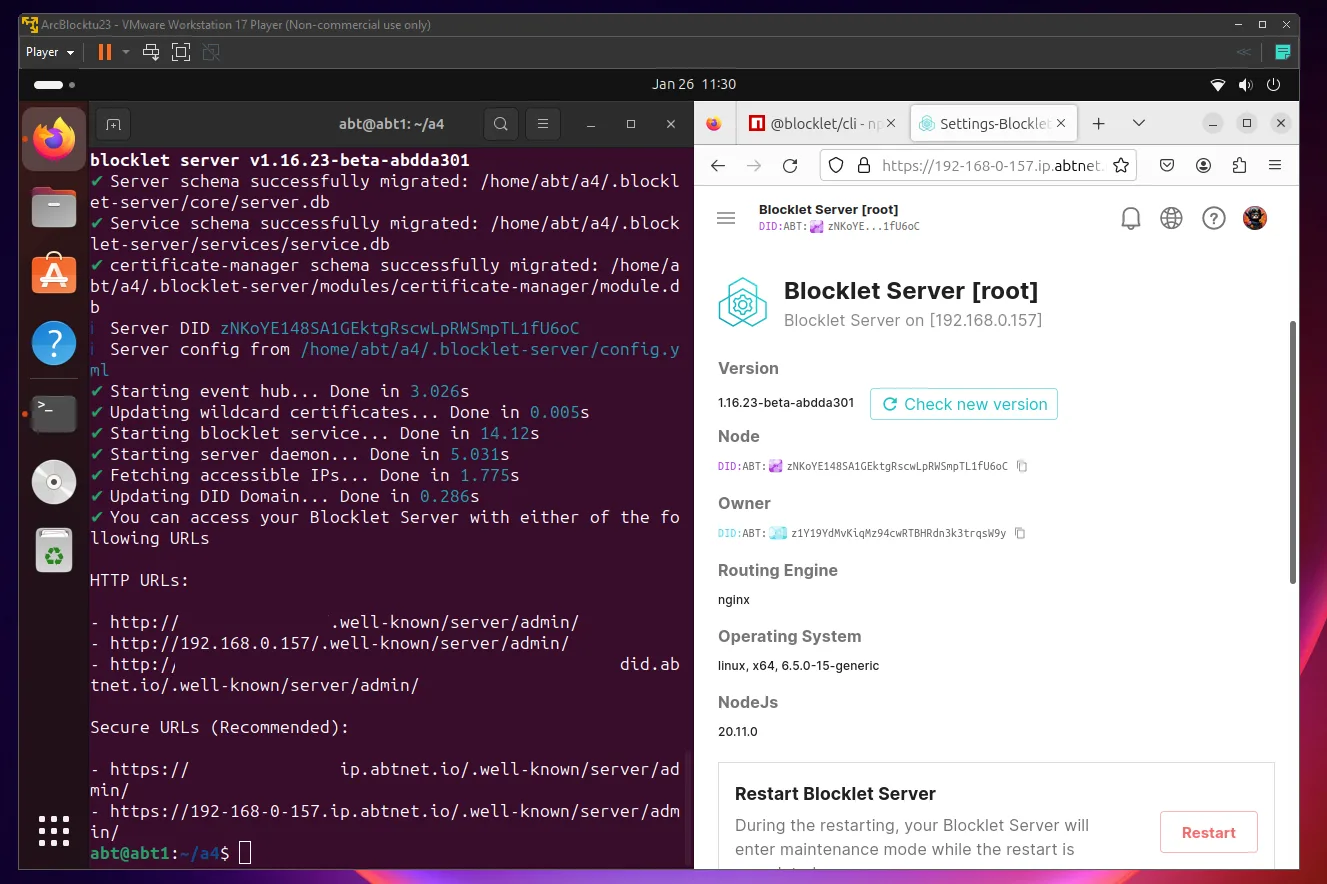Viewport: 1327px width, 884px height.
Task: Open the VMware notes icon
Action: pyautogui.click(x=1283, y=52)
